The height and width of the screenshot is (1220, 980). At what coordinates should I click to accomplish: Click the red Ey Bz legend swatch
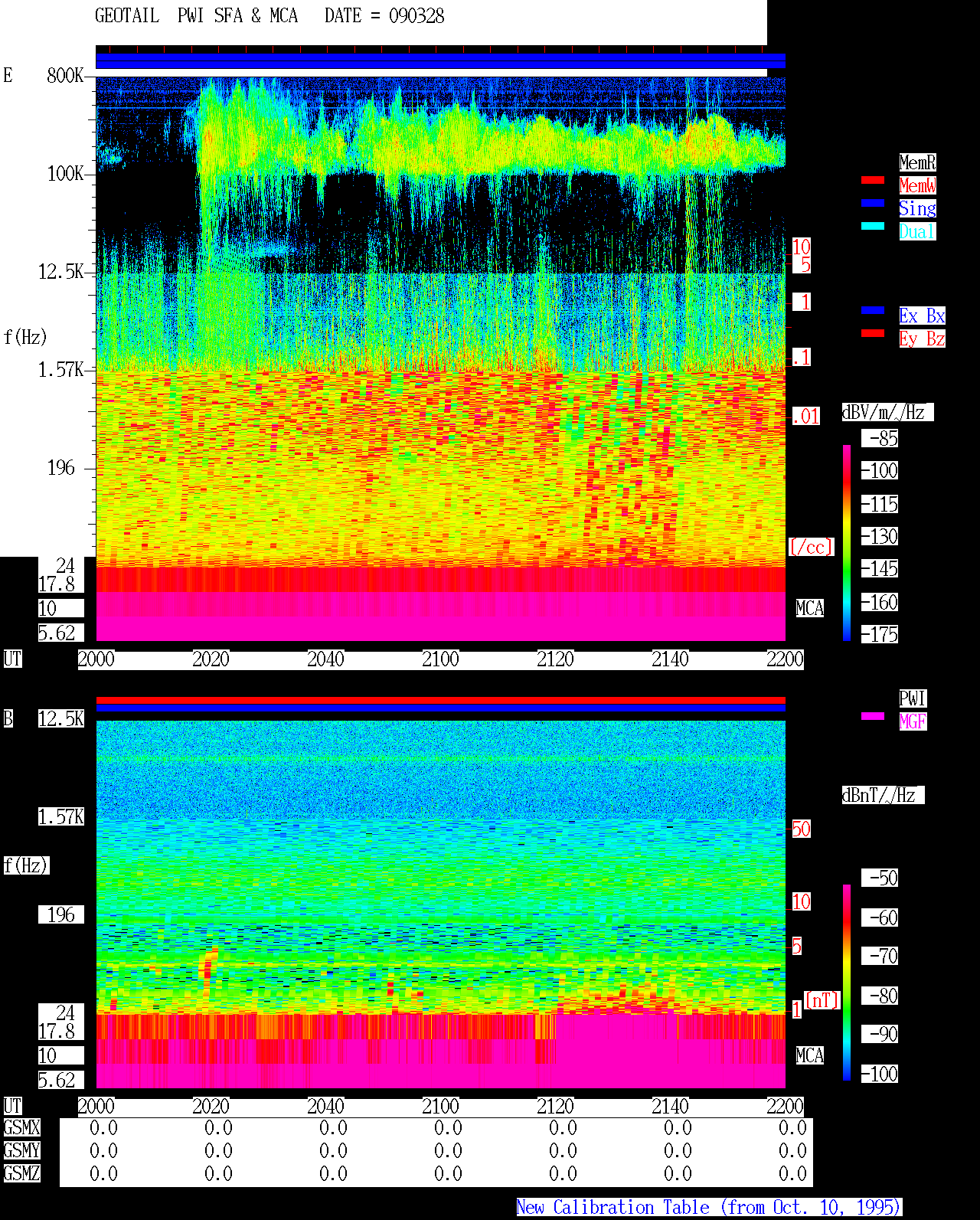tap(873, 333)
